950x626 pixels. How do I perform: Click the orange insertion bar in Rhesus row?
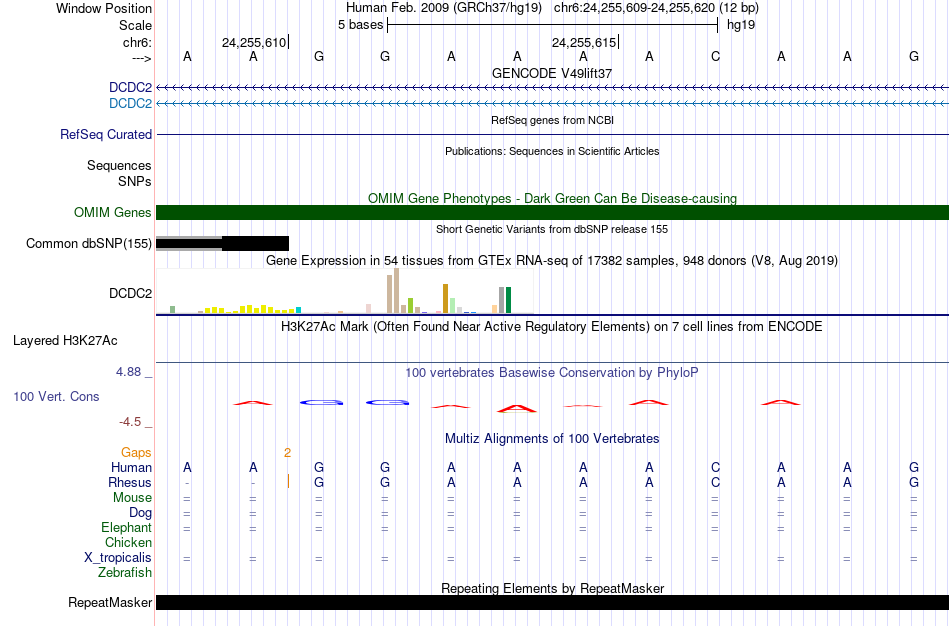288,481
